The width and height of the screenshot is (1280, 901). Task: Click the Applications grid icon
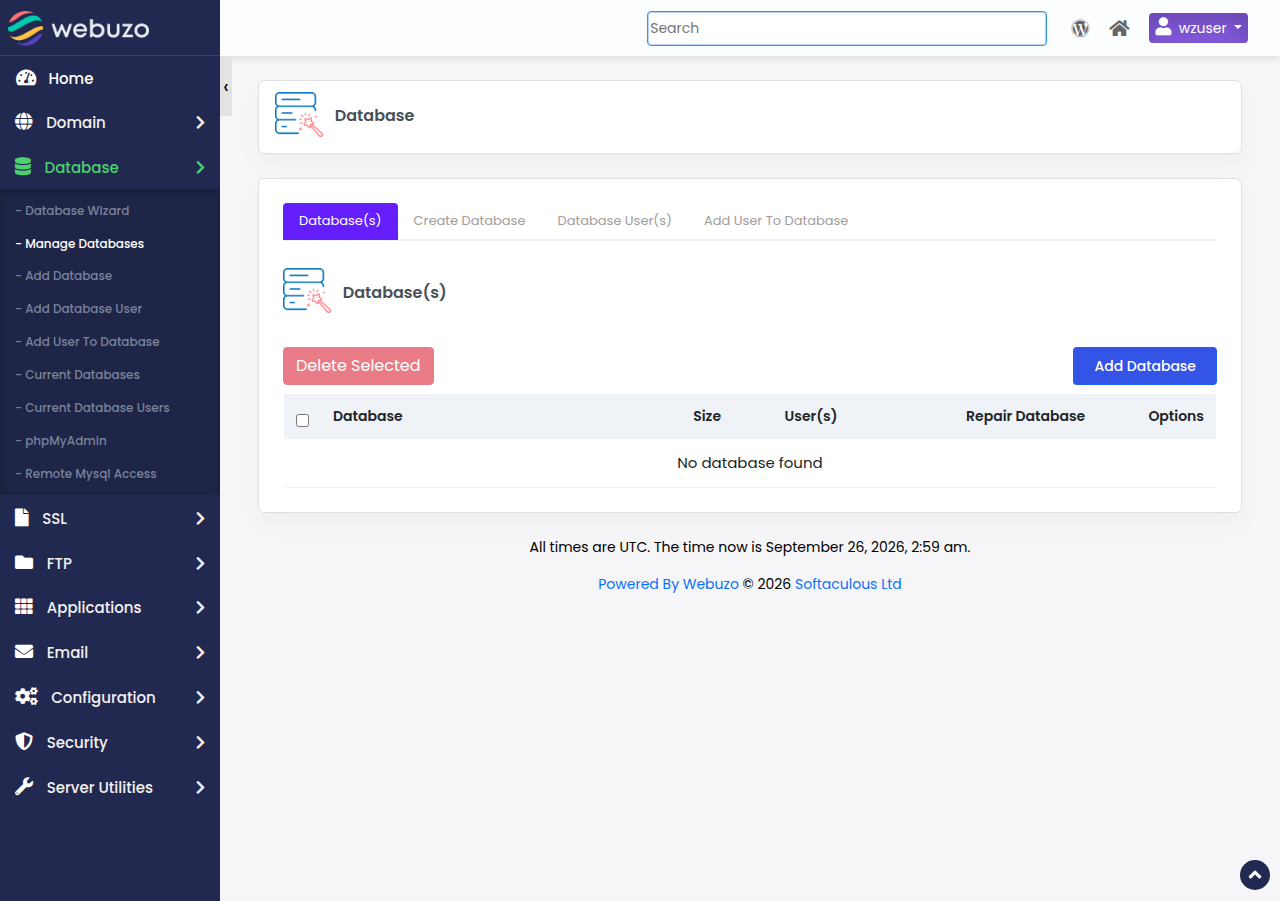(x=24, y=607)
